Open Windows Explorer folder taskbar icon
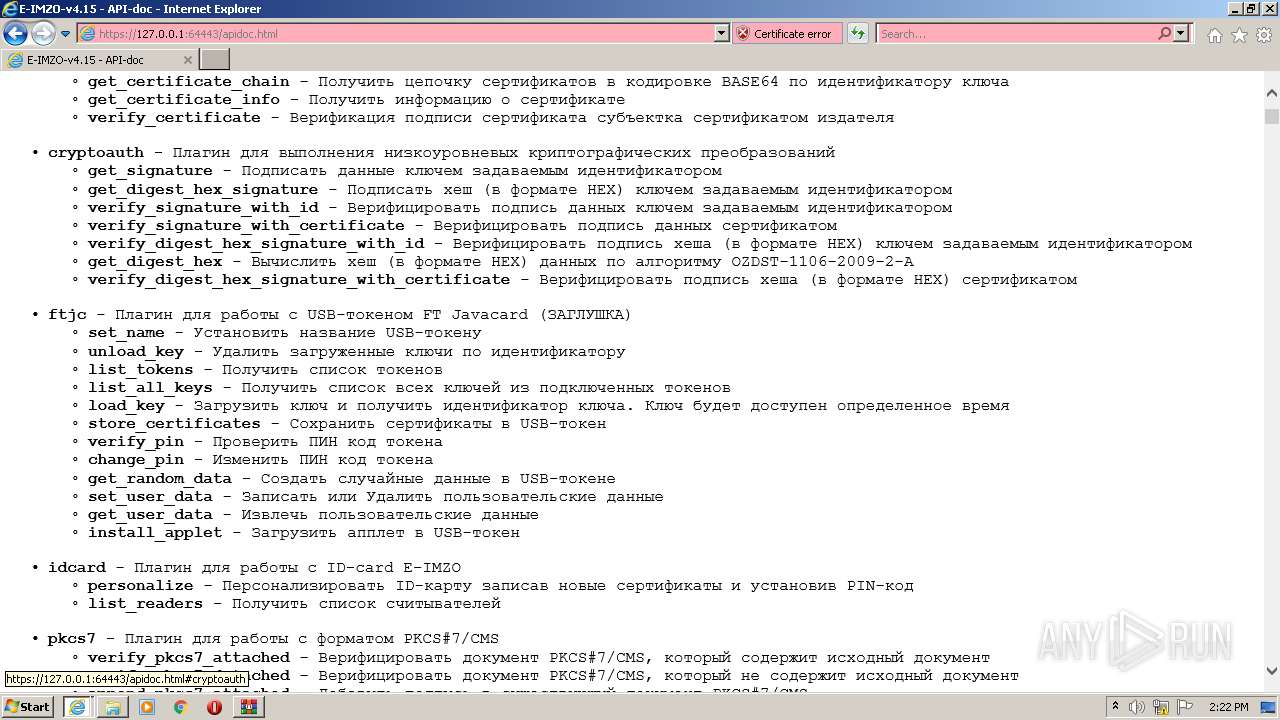The image size is (1280, 720). (x=112, y=706)
